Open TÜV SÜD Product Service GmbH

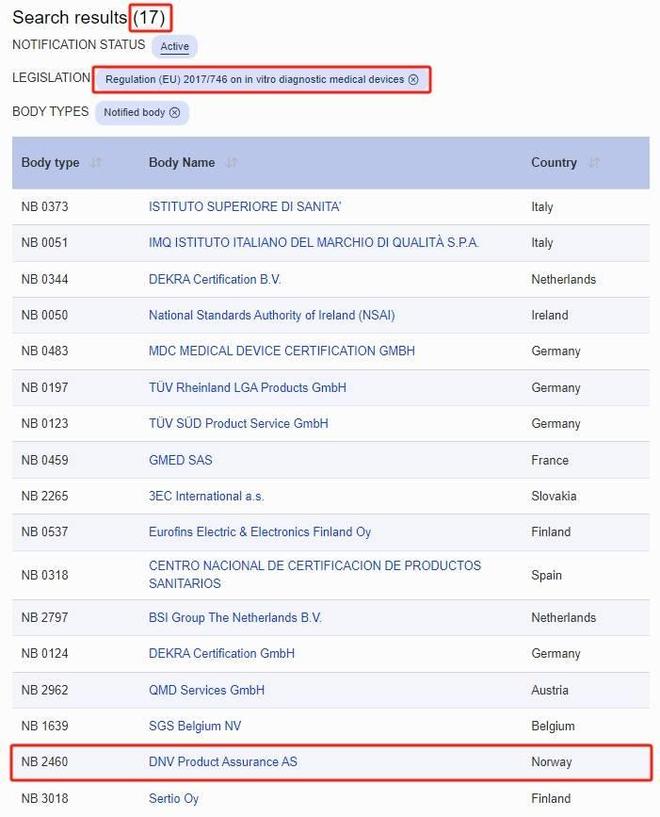238,423
